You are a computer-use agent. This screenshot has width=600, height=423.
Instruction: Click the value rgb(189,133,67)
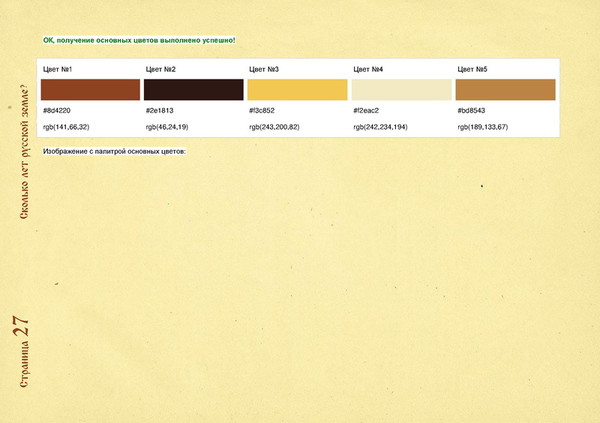(x=483, y=127)
